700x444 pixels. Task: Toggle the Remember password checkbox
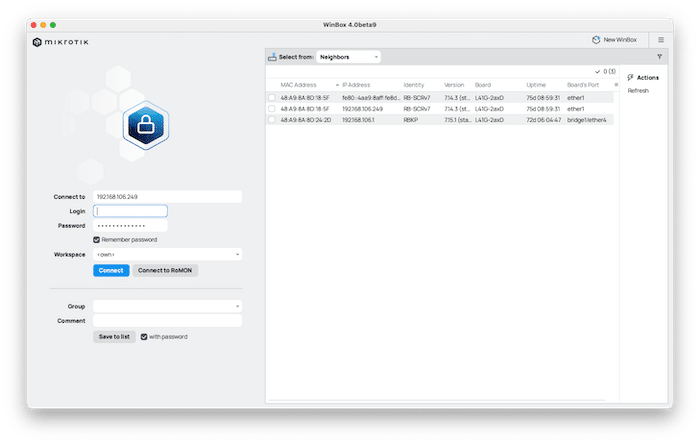[96, 240]
